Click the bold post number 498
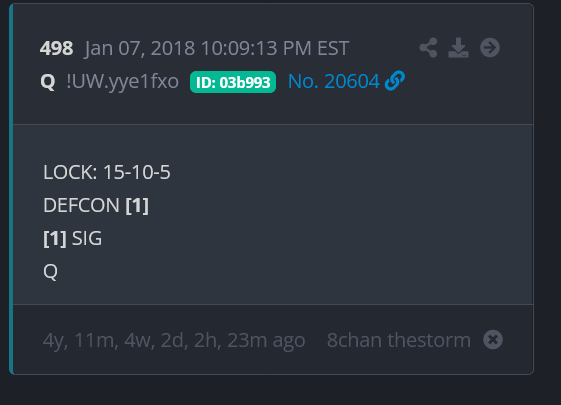561x405 pixels. 57,48
